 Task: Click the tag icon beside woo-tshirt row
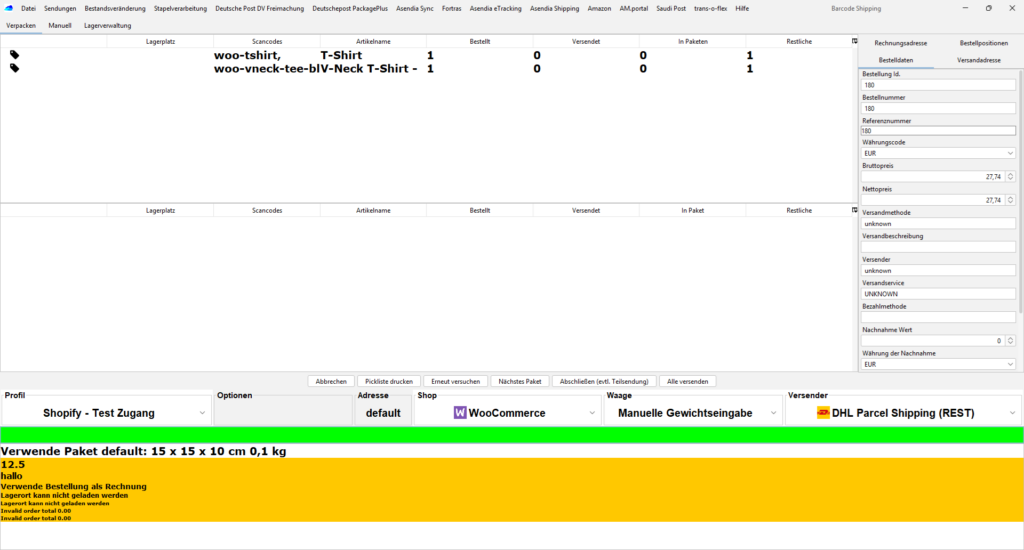click(x=15, y=55)
